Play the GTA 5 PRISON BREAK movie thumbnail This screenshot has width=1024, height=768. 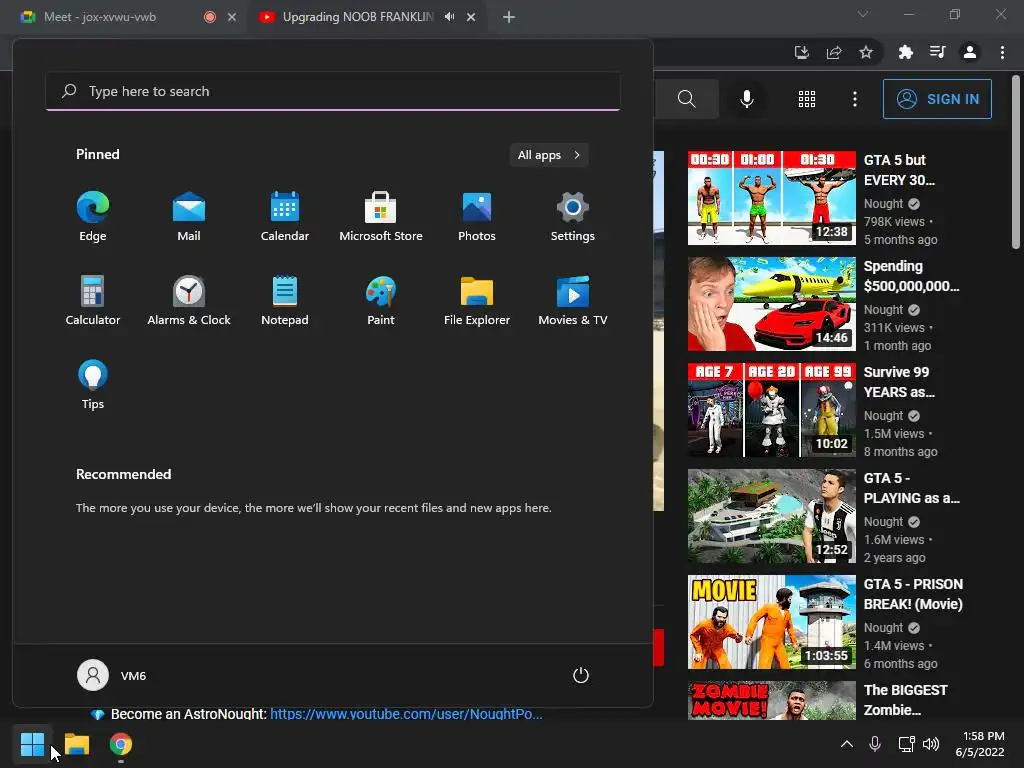click(x=771, y=622)
